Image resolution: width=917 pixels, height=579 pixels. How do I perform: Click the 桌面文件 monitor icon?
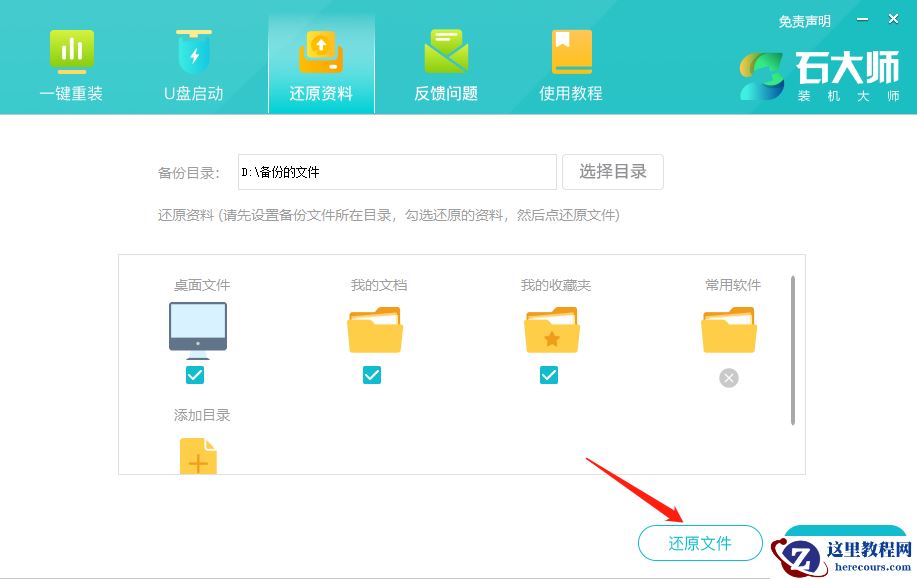198,328
